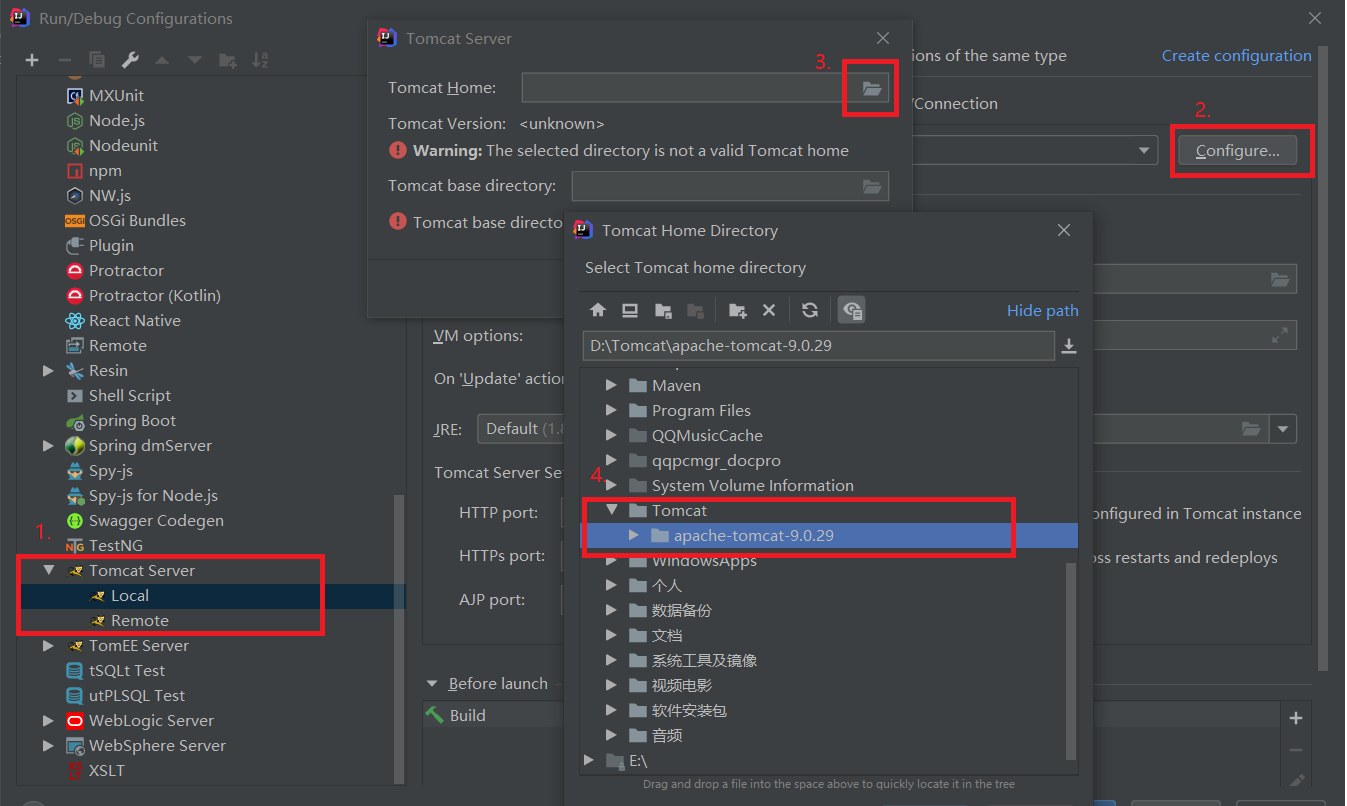The height and width of the screenshot is (806, 1347).
Task: Click directory tree vertical scrollbar
Action: [x=1071, y=660]
